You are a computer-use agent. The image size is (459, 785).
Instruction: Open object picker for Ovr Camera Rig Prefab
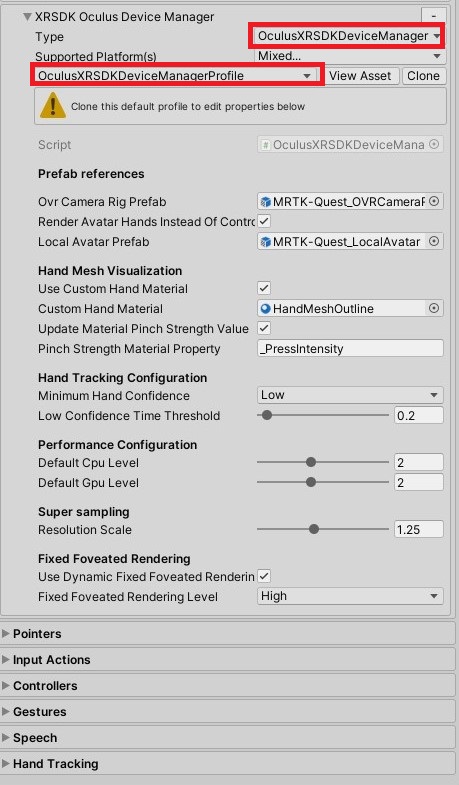point(434,201)
